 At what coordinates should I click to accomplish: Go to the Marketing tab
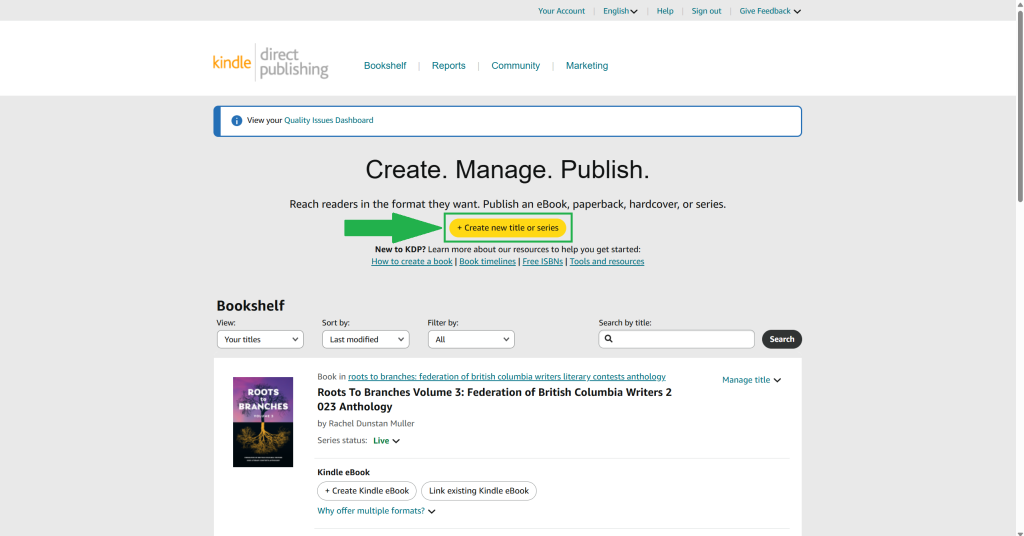[586, 65]
